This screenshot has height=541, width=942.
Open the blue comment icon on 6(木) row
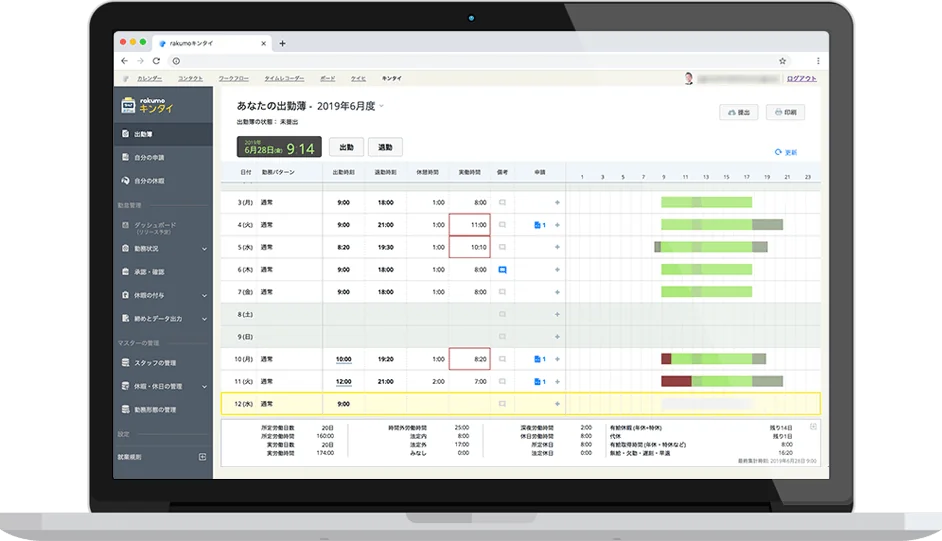point(502,270)
